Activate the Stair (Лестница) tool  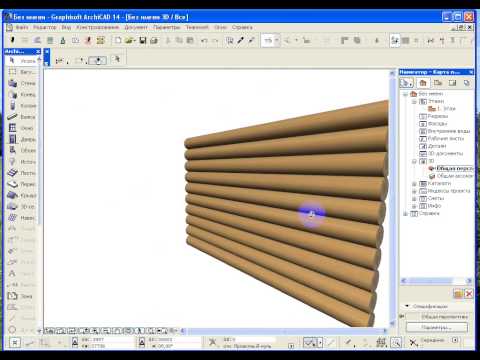22,173
